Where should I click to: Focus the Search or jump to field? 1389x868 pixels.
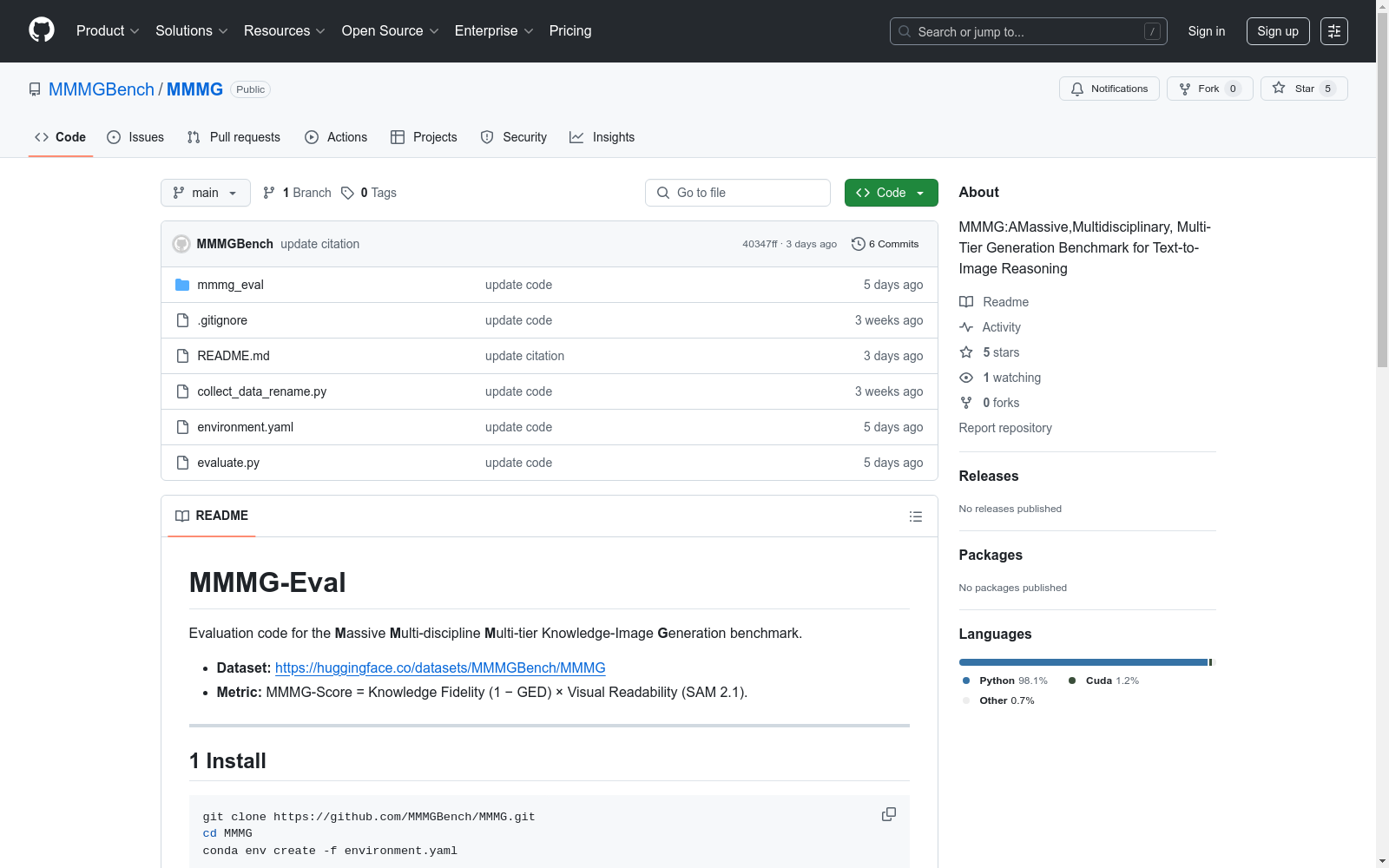click(x=1029, y=31)
